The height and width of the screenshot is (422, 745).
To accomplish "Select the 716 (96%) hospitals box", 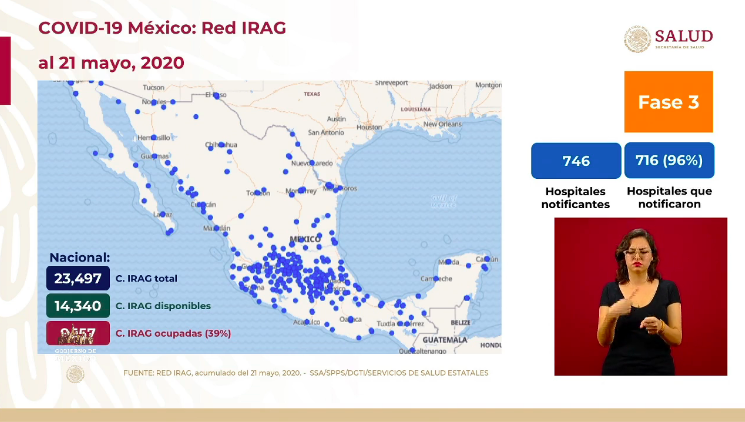I will (669, 161).
